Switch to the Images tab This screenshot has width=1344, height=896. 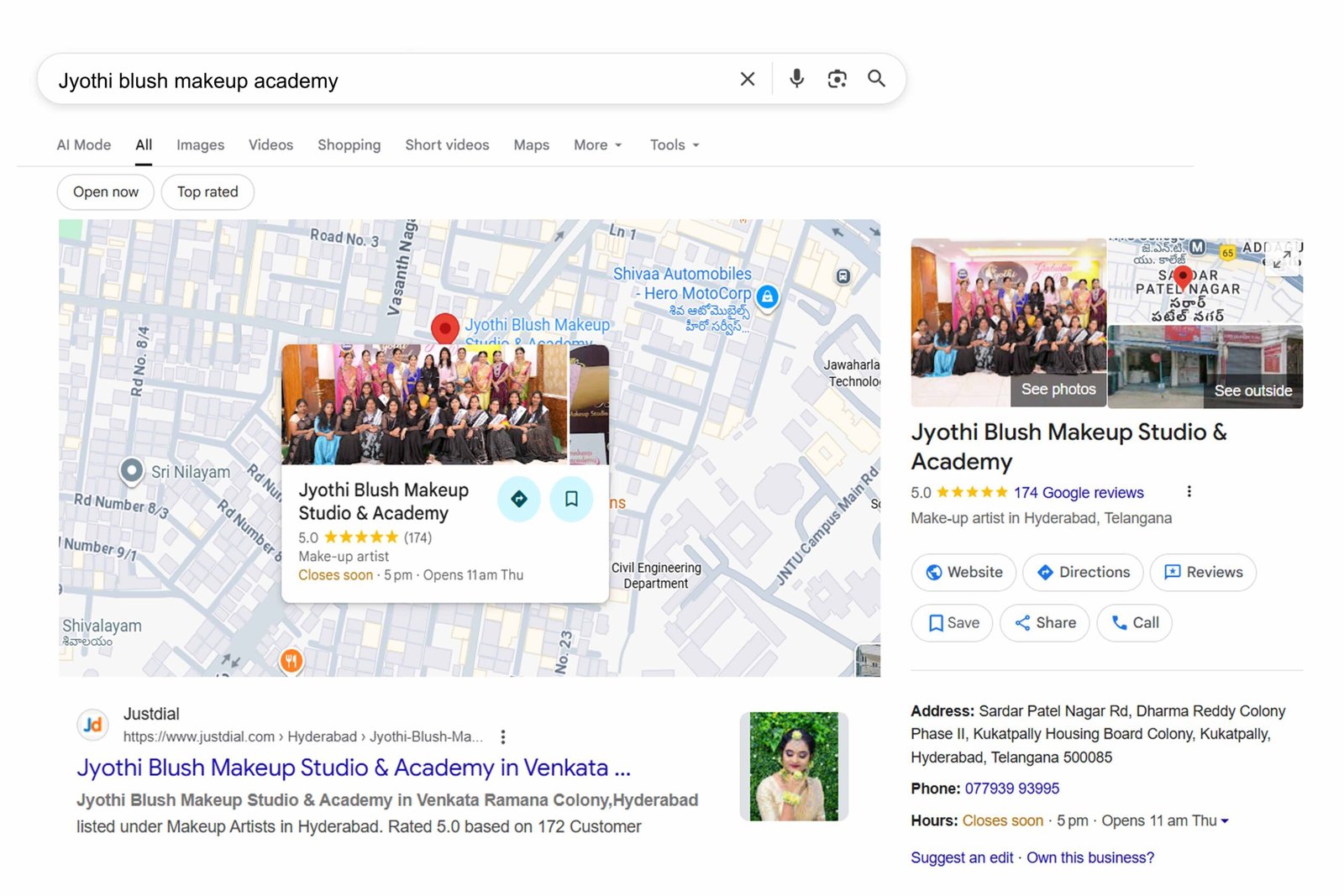200,144
